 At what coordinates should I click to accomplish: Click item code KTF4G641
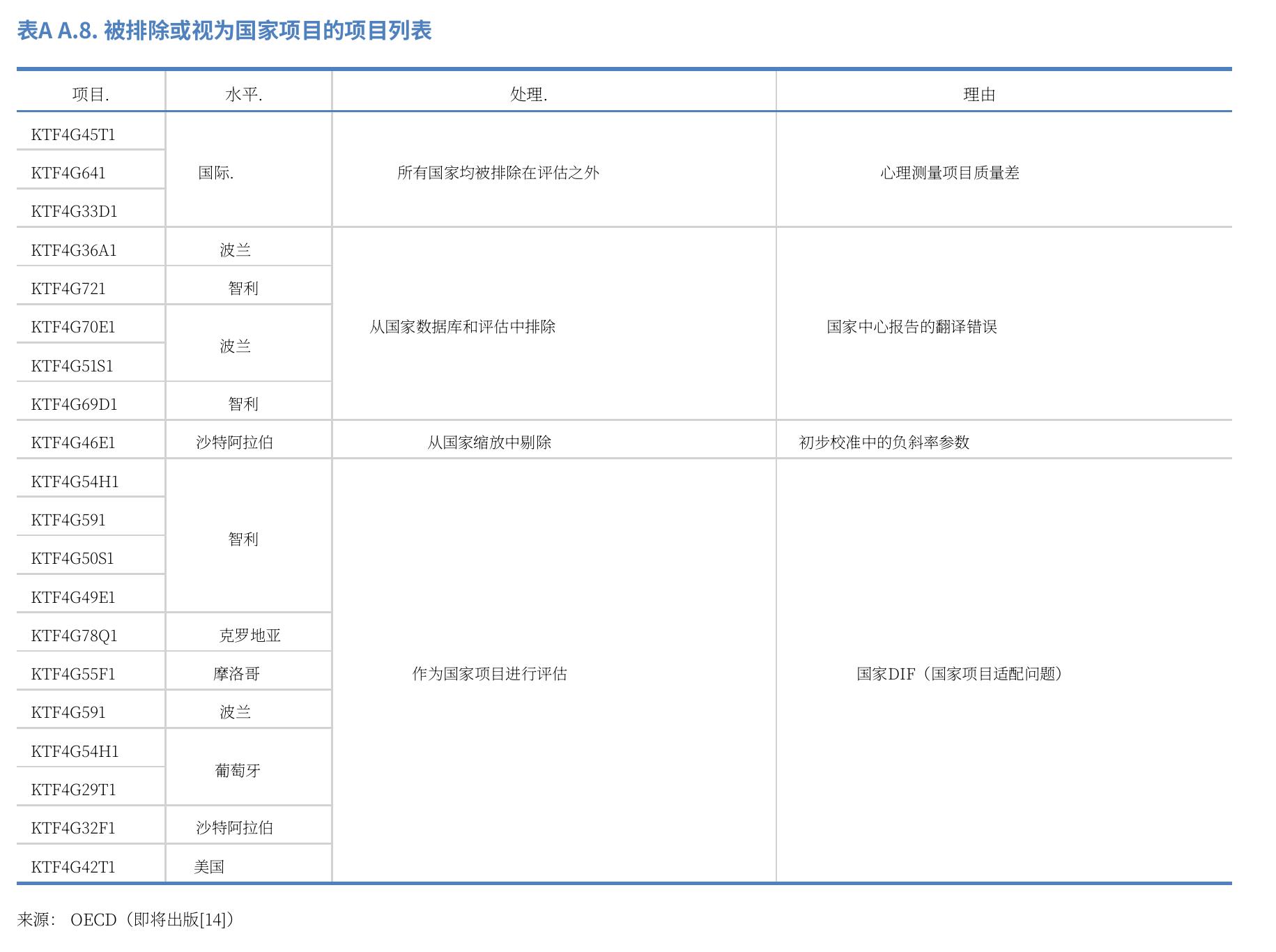click(x=68, y=173)
